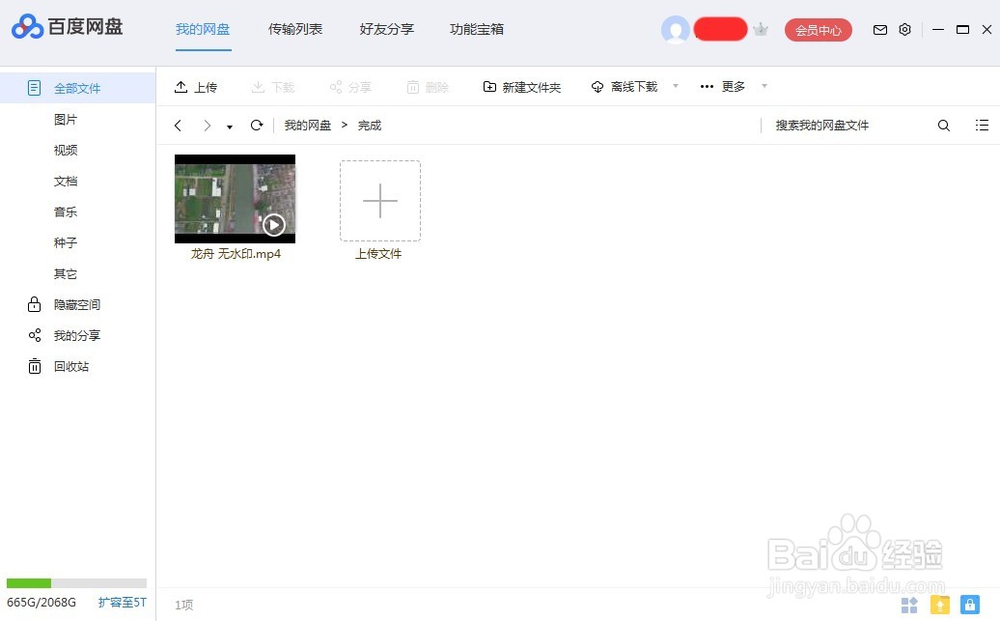The image size is (1000, 621).
Task: Click the 上传文件 plus tile
Action: 380,201
